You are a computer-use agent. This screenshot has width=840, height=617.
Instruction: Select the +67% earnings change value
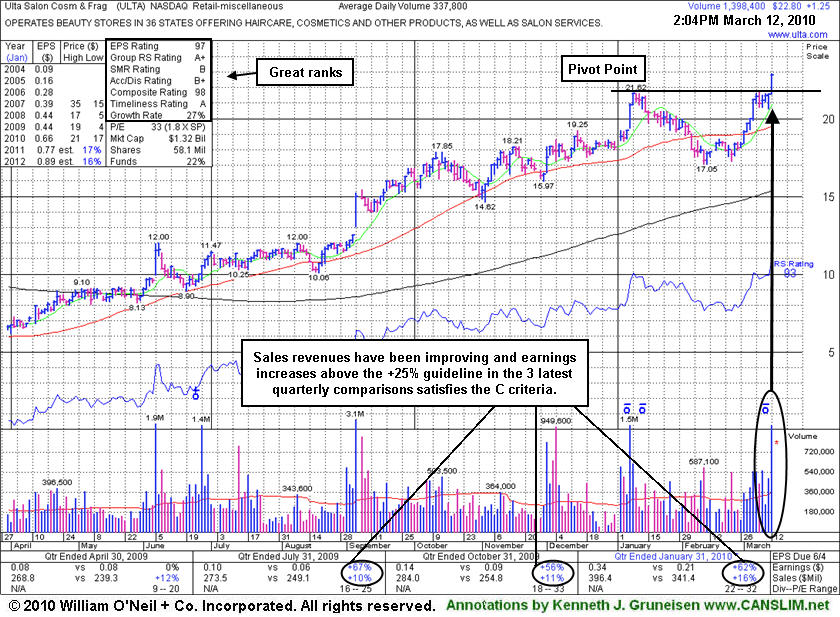[x=360, y=567]
